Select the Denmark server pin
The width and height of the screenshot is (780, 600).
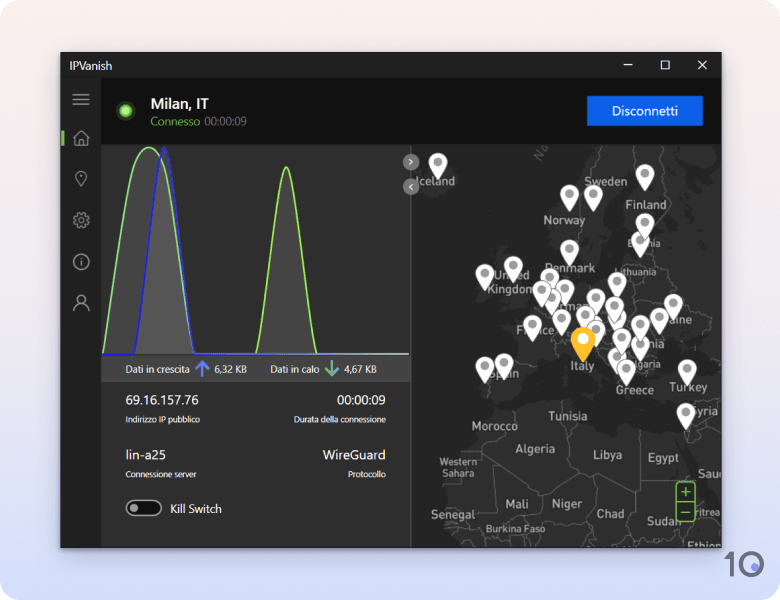point(570,252)
